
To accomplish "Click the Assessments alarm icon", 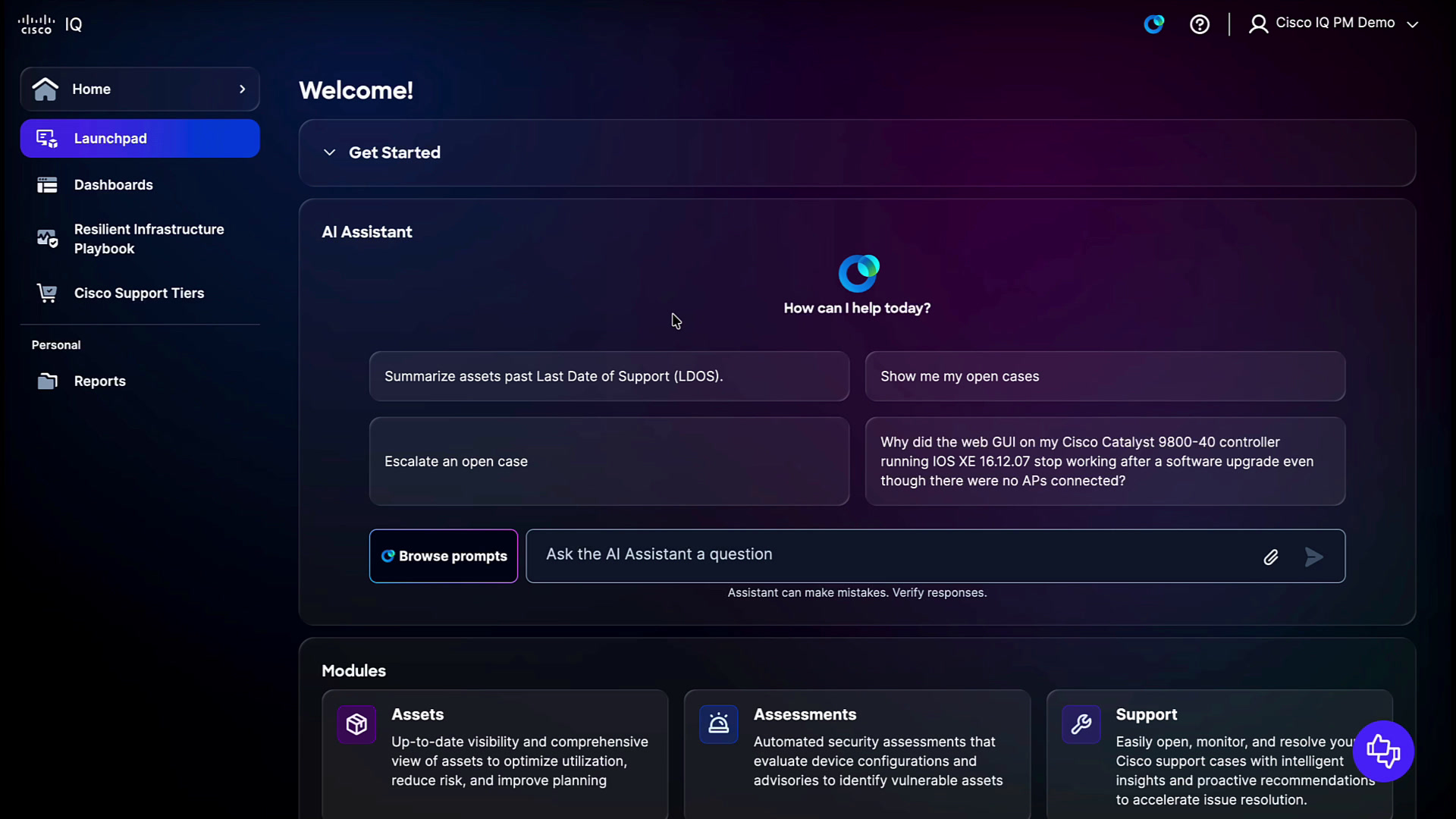I will [x=718, y=725].
